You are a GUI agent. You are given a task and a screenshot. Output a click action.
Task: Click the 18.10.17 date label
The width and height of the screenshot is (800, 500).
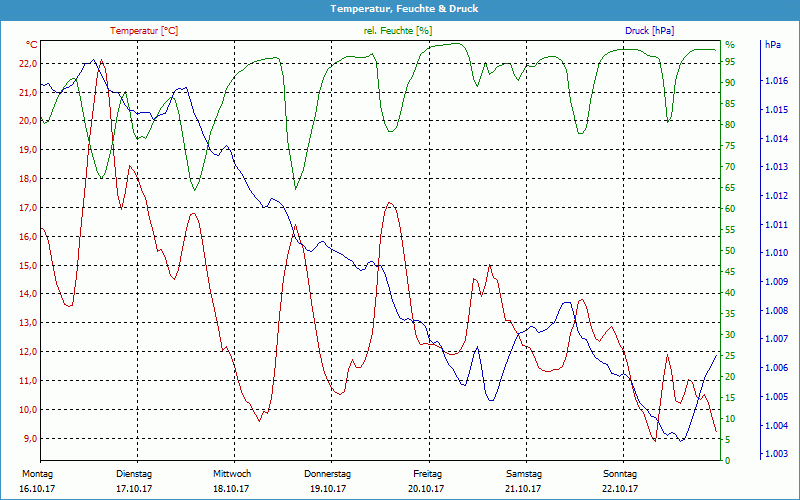click(231, 489)
